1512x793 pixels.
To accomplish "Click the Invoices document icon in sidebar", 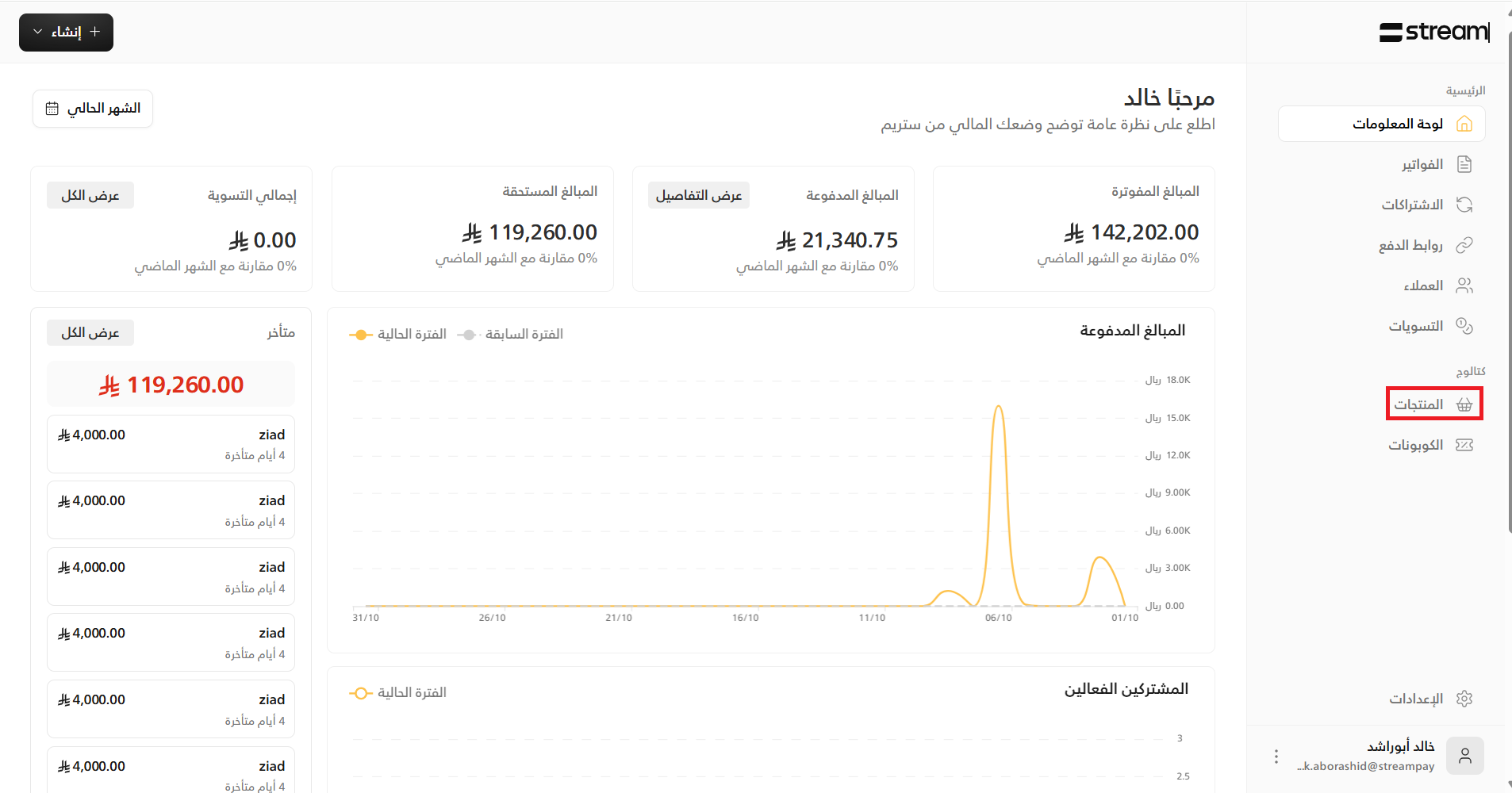I will [1464, 164].
